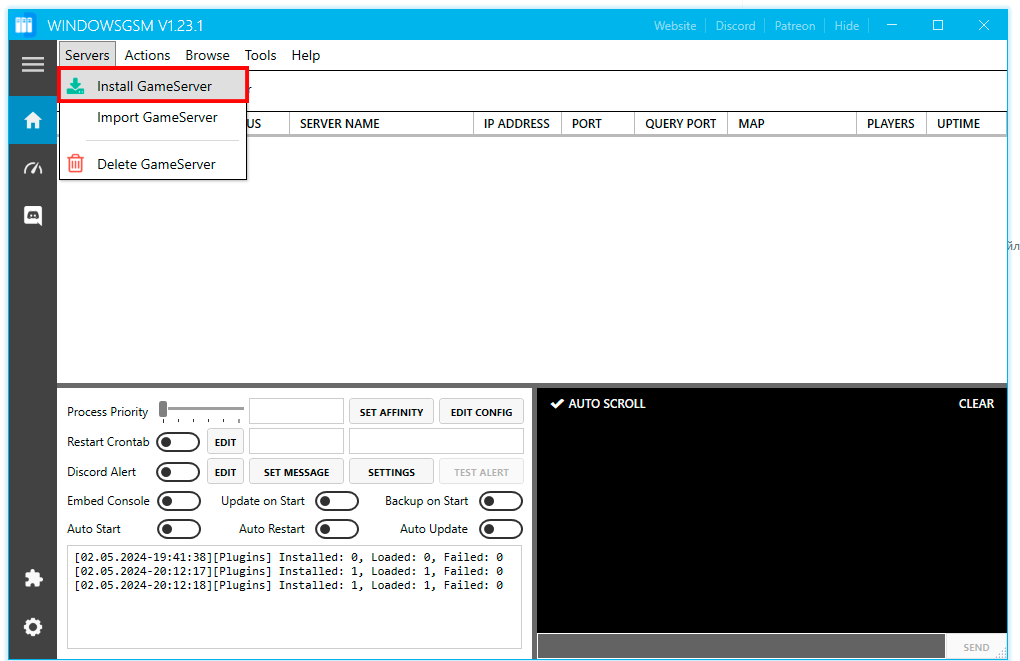Viewport: 1020px width, 661px height.
Task: Click the green Install download icon
Action: click(x=75, y=86)
